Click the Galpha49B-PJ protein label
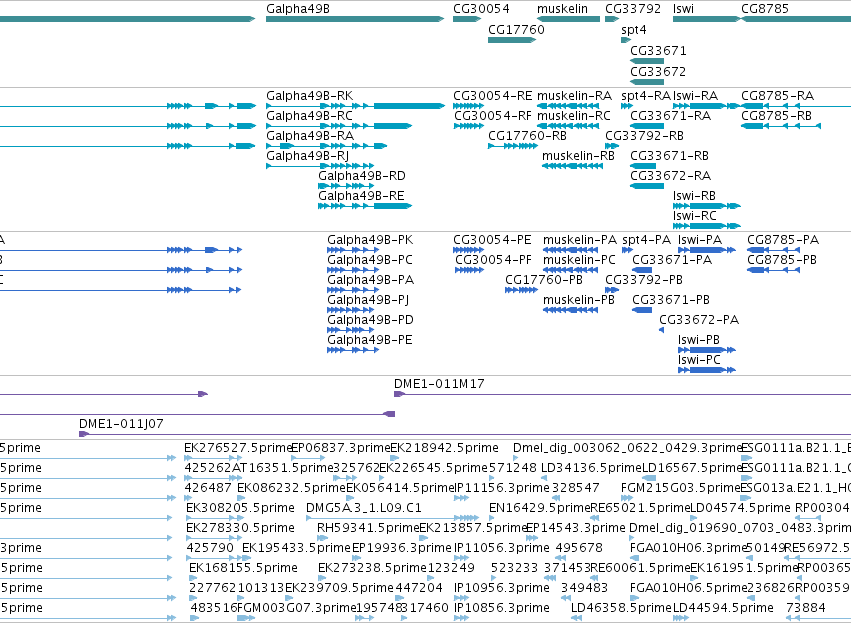This screenshot has width=851, height=623. click(x=368, y=301)
